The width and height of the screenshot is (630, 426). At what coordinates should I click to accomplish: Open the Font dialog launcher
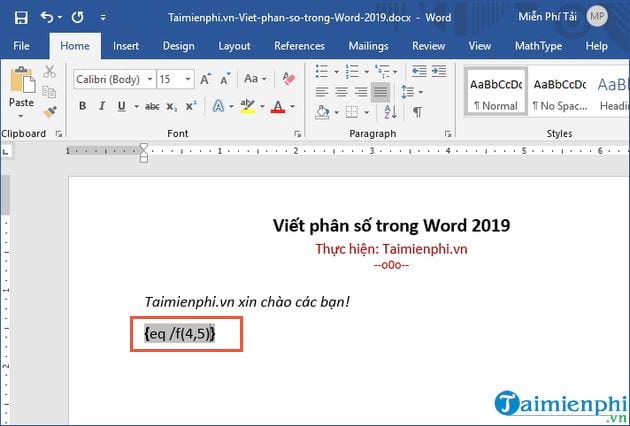tap(298, 134)
